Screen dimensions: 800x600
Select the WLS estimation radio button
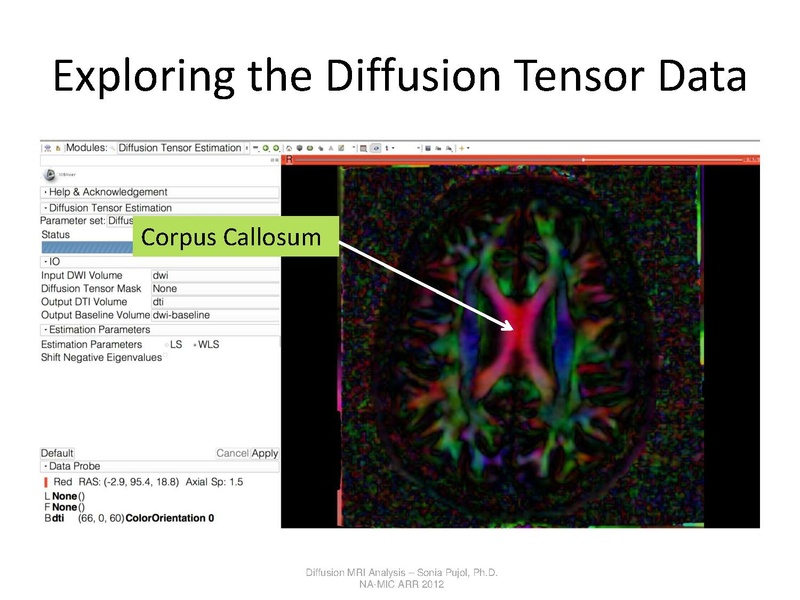click(x=195, y=345)
